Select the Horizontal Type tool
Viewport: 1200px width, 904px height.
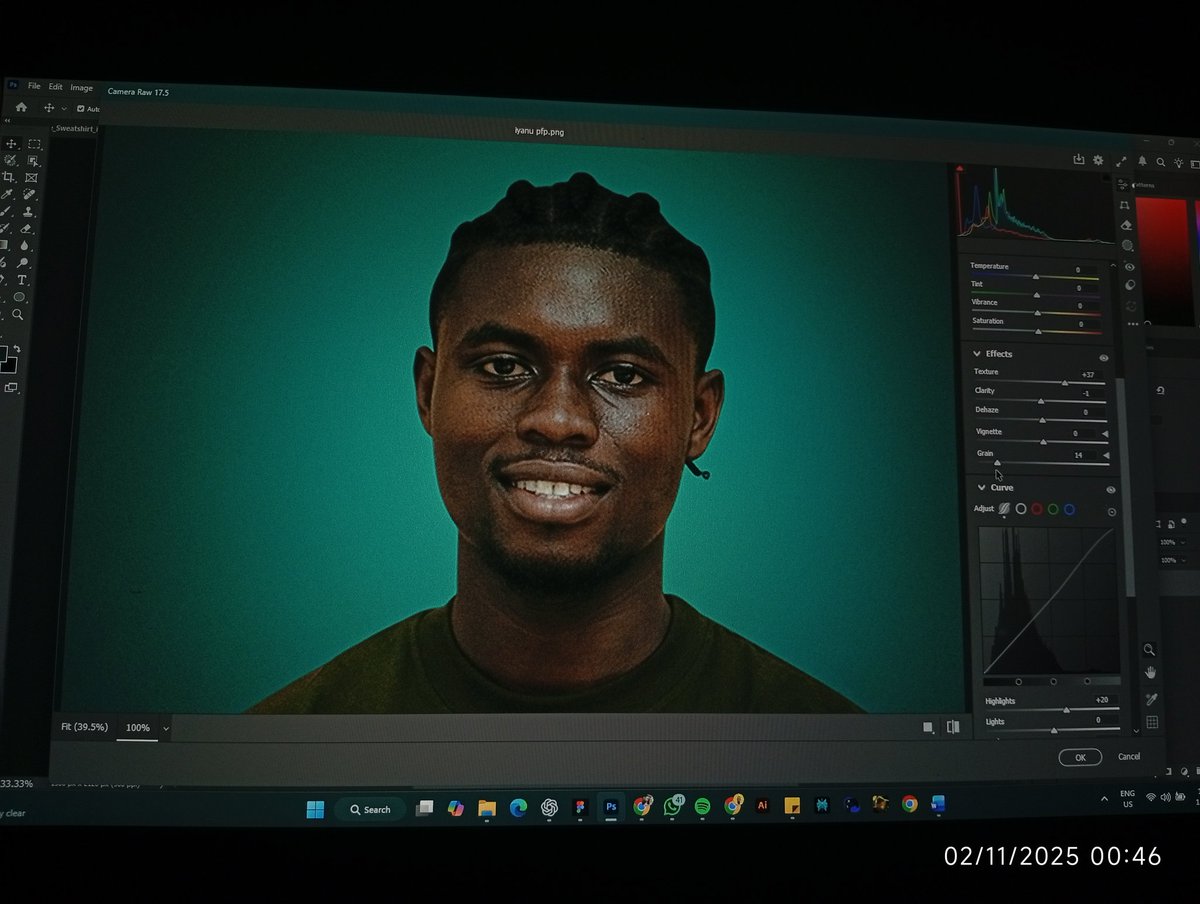(22, 280)
